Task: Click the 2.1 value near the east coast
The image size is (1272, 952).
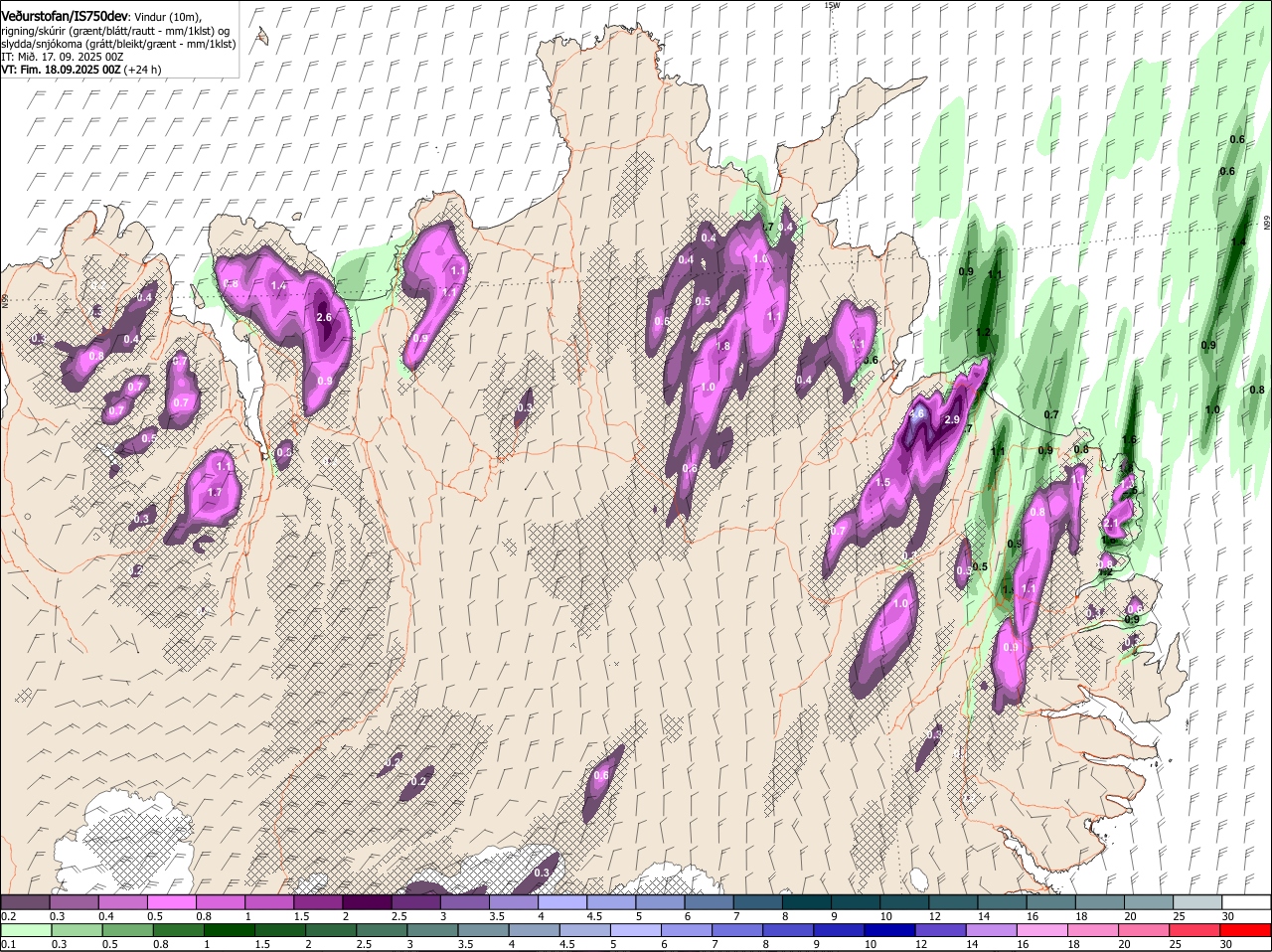Action: click(x=1112, y=523)
